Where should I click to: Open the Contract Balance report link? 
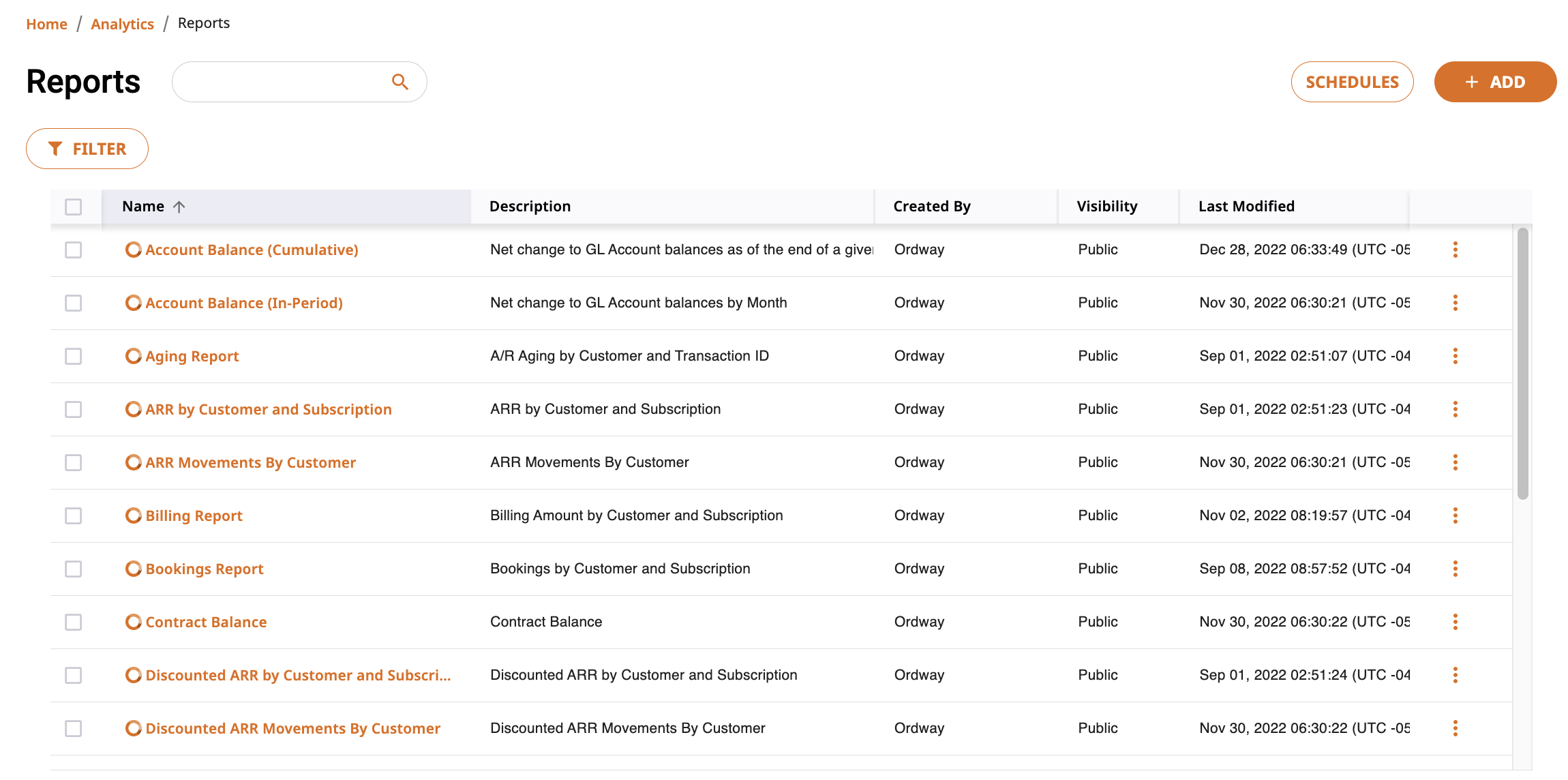206,622
